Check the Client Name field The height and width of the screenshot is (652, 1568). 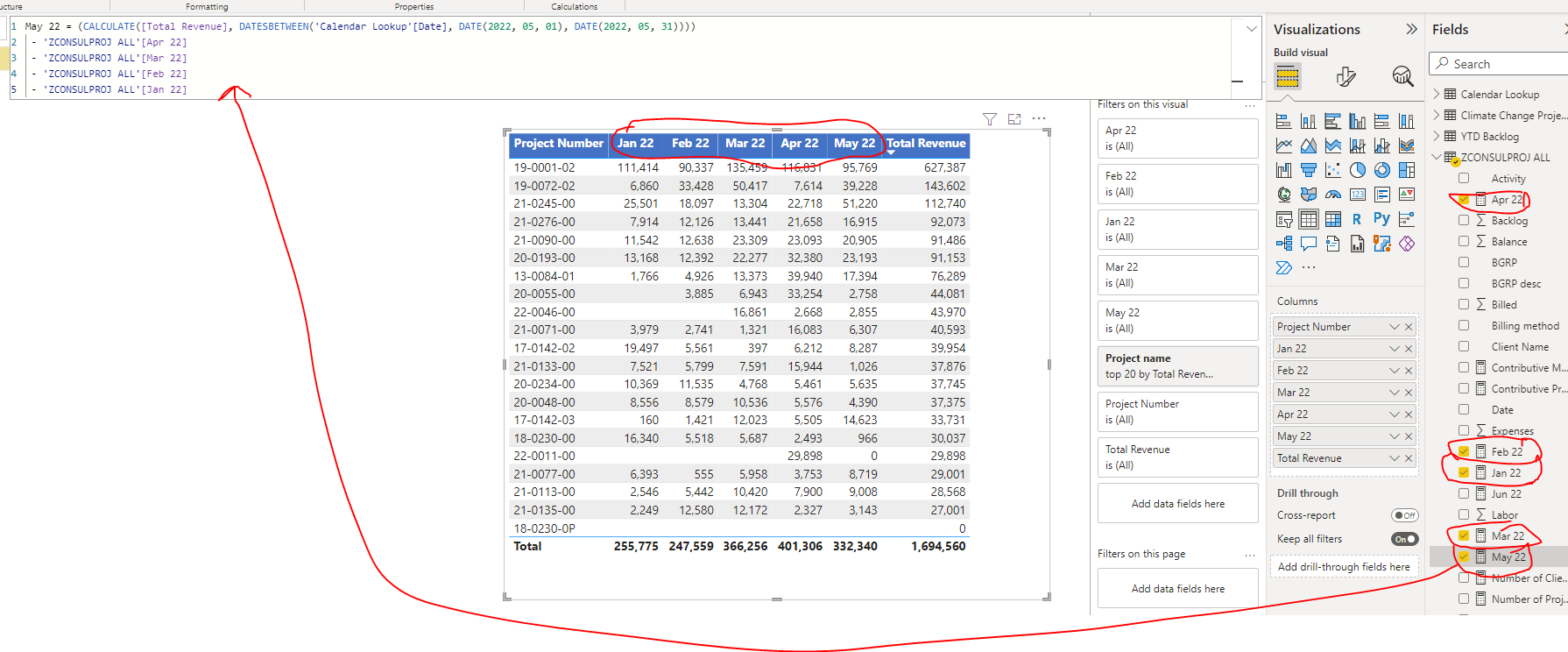click(1464, 347)
